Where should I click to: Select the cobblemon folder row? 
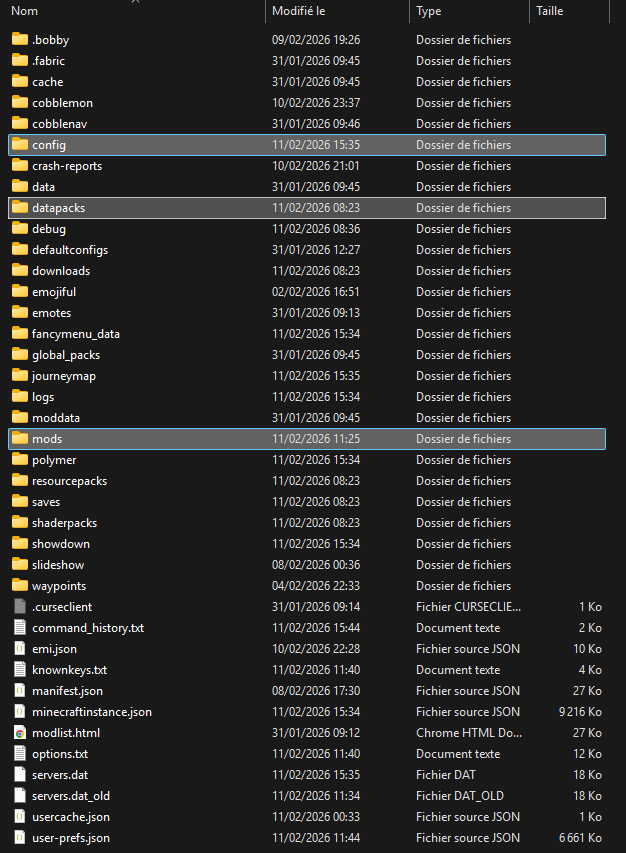62,103
